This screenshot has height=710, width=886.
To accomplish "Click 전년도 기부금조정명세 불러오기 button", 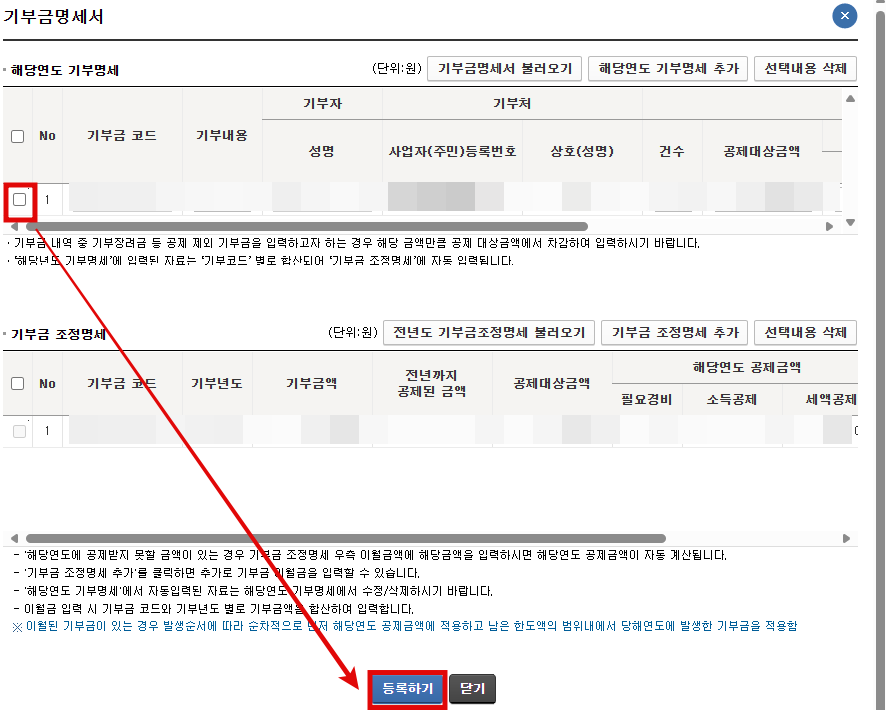I will pyautogui.click(x=489, y=333).
